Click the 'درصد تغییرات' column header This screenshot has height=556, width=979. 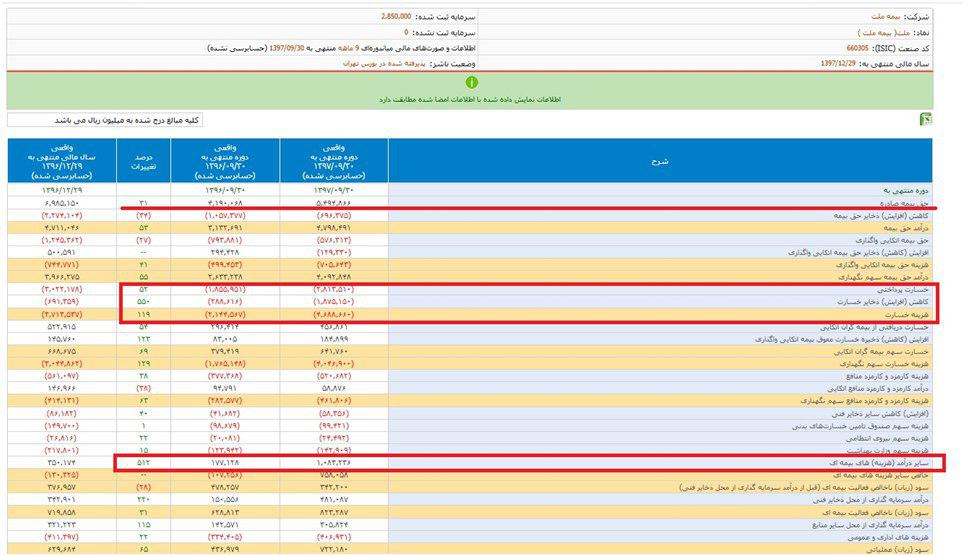pyautogui.click(x=143, y=162)
